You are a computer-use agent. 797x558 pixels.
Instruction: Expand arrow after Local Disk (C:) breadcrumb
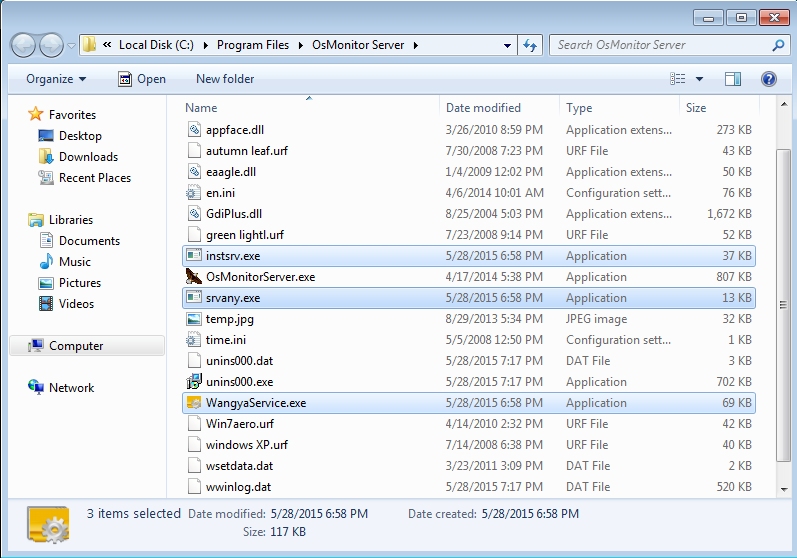tap(205, 45)
